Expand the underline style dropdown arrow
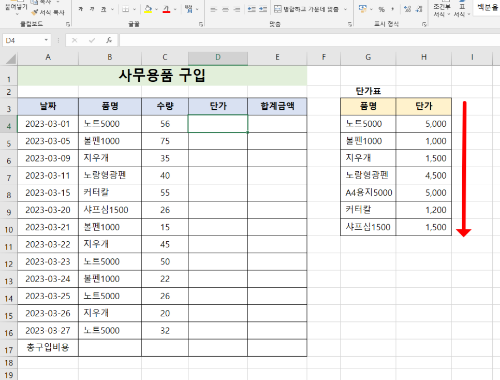The image size is (500, 380). [x=112, y=9]
